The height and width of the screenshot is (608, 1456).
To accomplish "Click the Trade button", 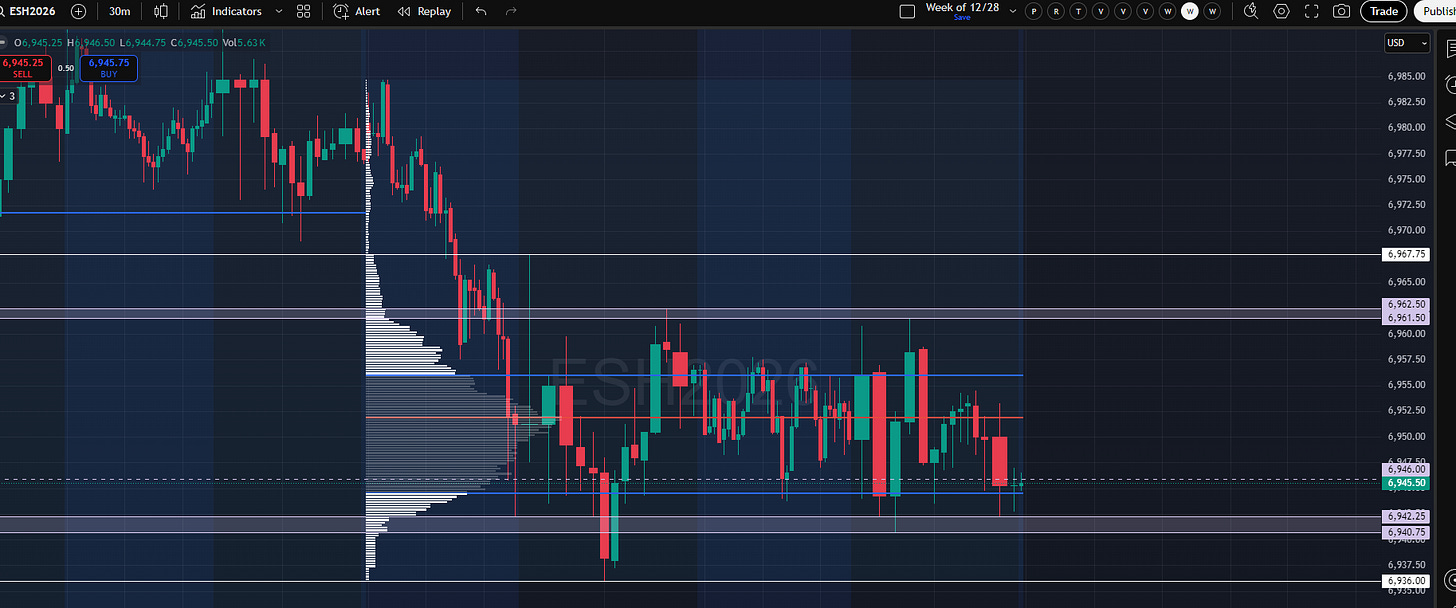I will pos(1384,11).
